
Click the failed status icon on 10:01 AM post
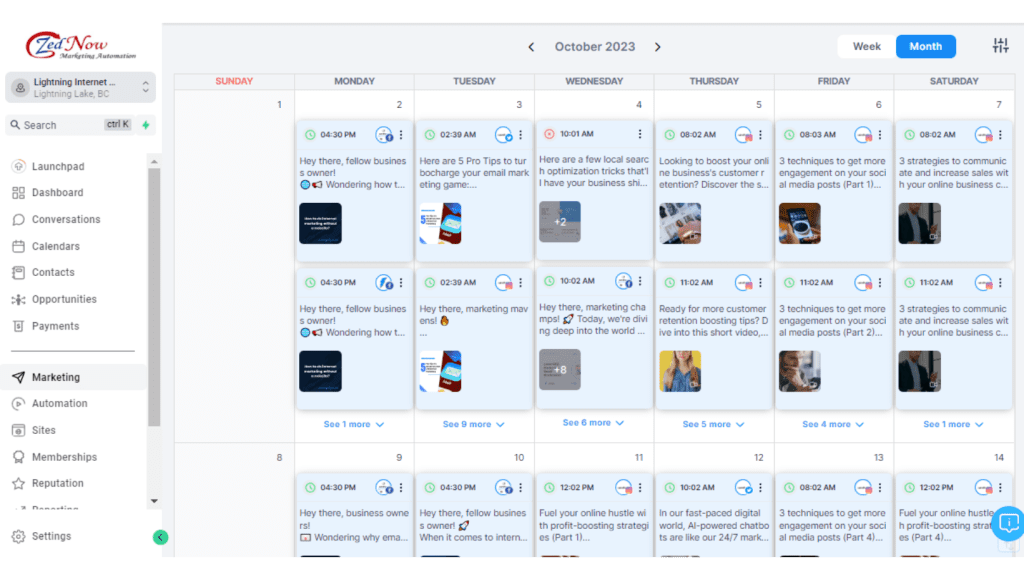(x=548, y=134)
